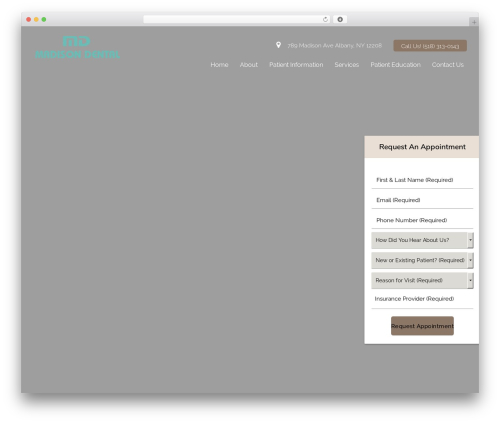This screenshot has width=500, height=423.
Task: Click the Request An Appointment heading
Action: (x=422, y=147)
